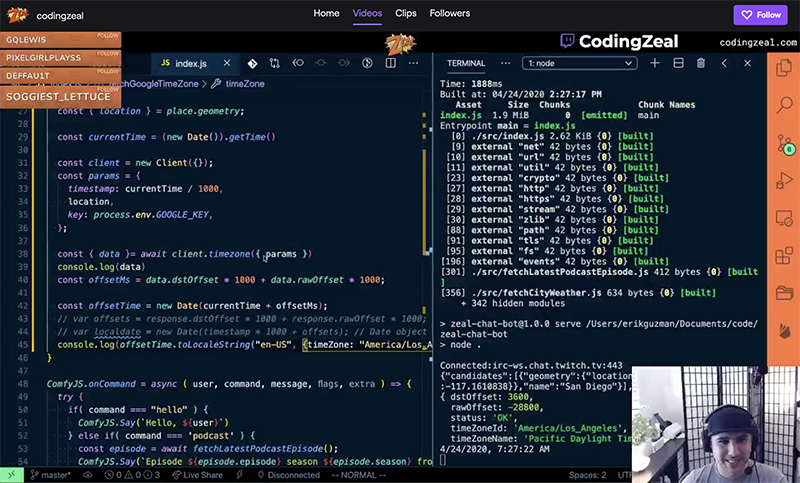
Task: Click the PIXELGIRLPLAYSS follower banner
Action: 60,58
